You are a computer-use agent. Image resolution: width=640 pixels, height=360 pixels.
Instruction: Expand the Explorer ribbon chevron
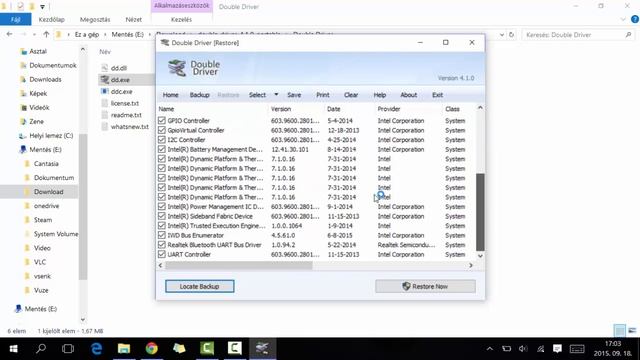point(623,19)
